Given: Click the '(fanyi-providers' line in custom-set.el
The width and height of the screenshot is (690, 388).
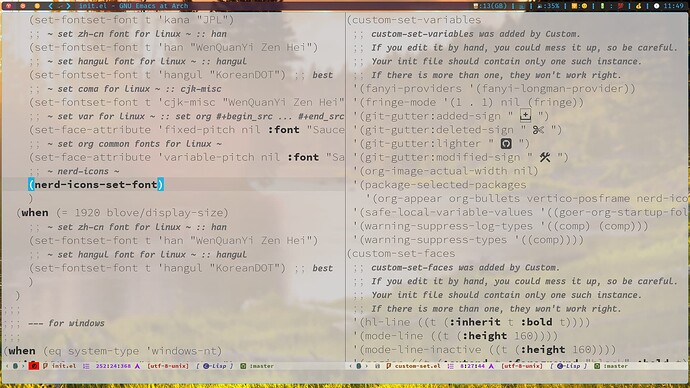Looking at the screenshot, I should (495, 88).
